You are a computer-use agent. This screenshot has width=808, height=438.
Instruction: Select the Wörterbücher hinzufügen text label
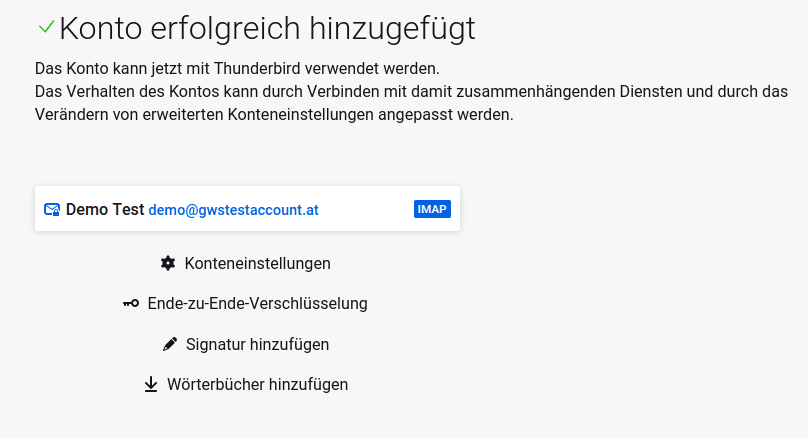point(257,384)
